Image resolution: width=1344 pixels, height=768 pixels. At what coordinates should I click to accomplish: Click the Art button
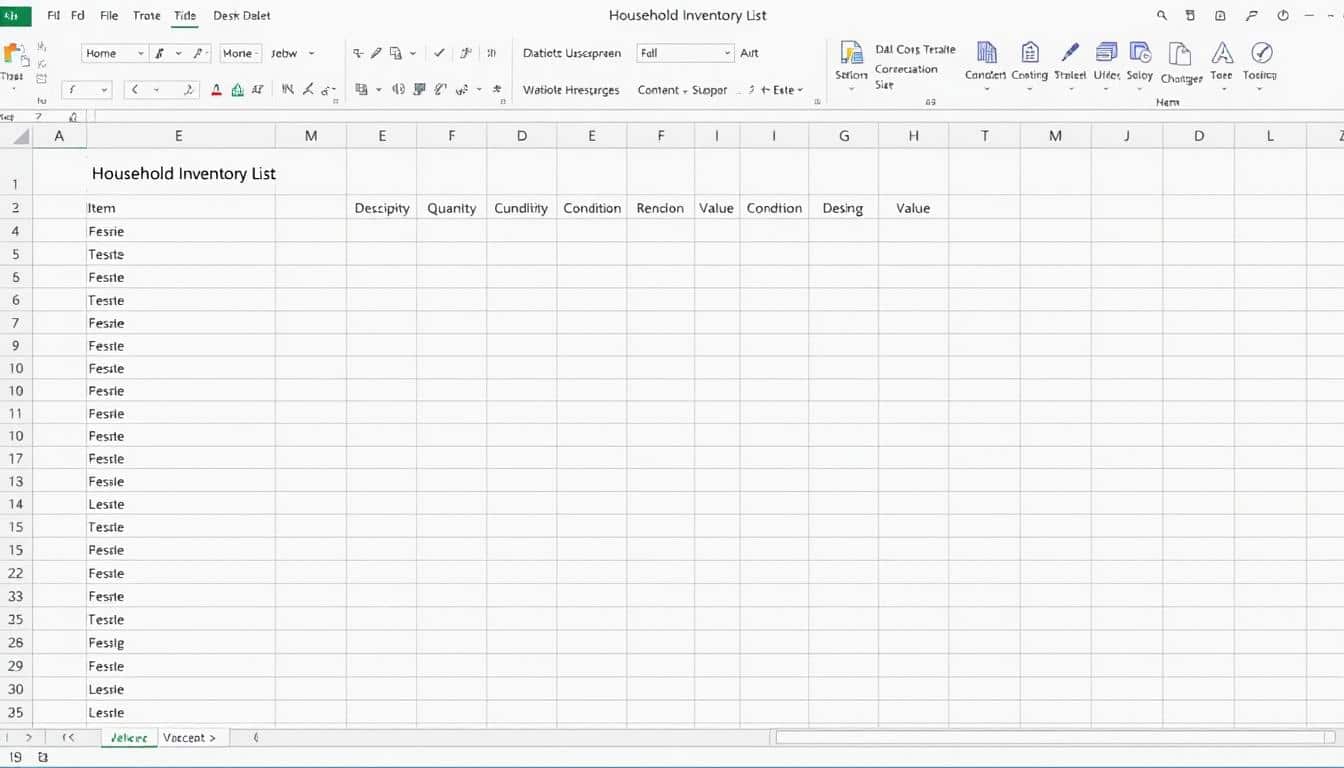point(749,53)
